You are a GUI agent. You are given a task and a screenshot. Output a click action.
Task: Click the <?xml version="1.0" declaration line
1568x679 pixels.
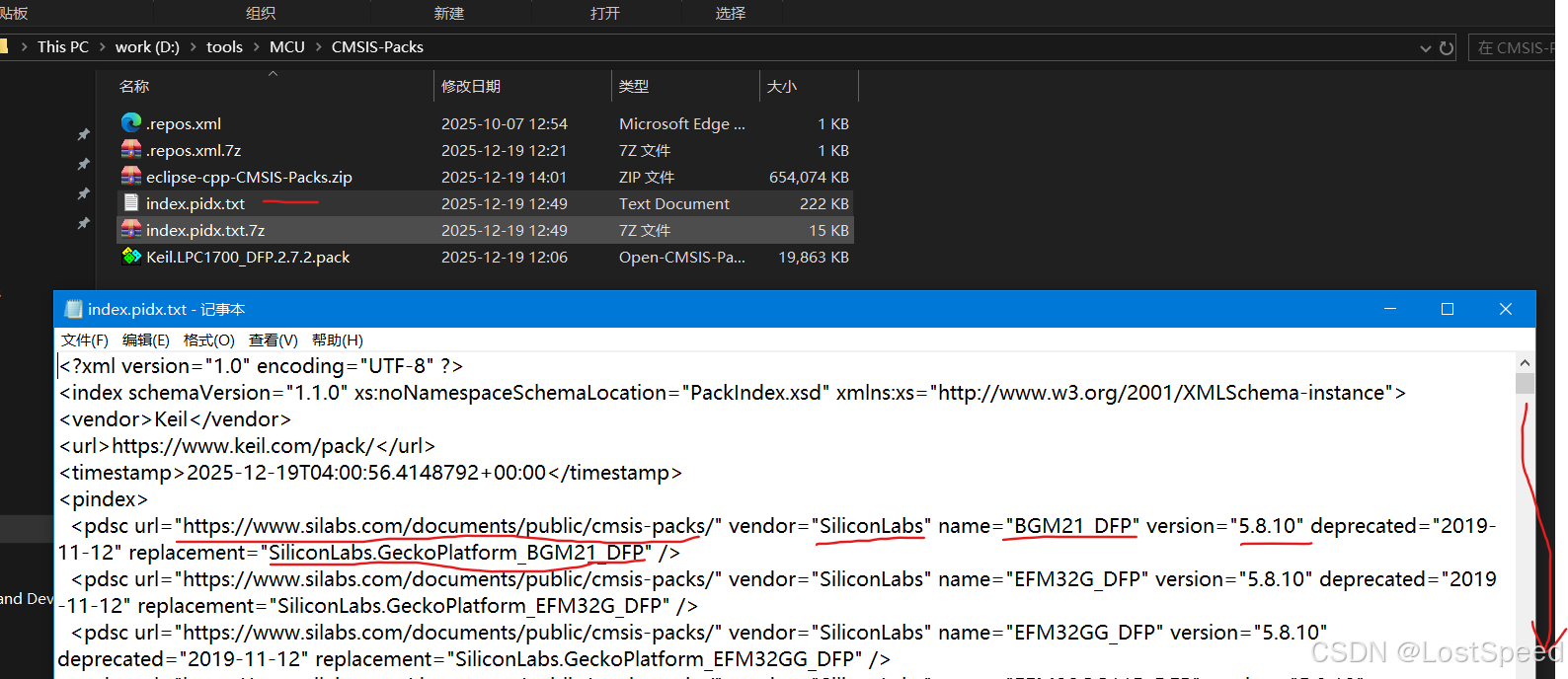tap(262, 366)
